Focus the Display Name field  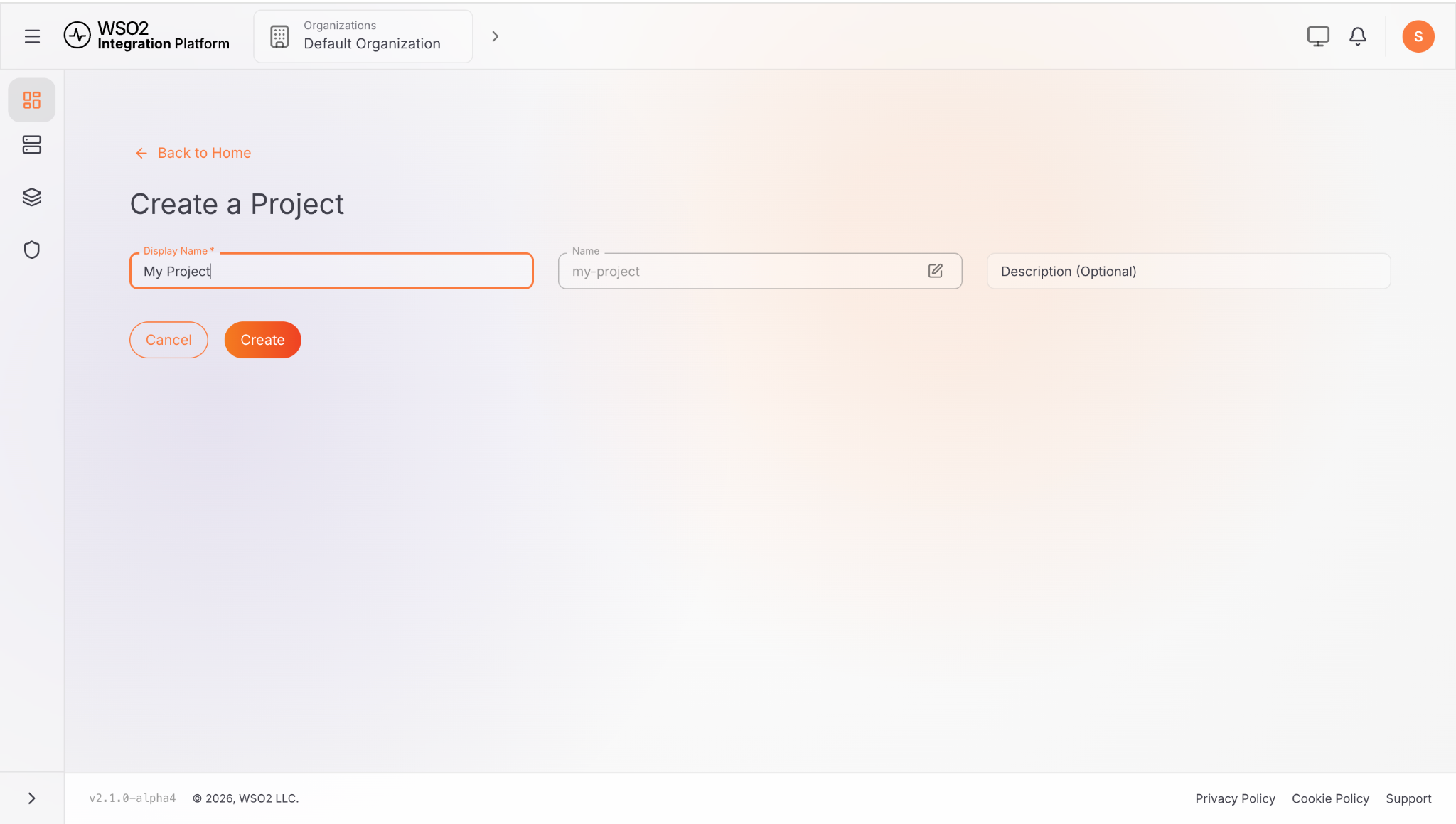331,271
